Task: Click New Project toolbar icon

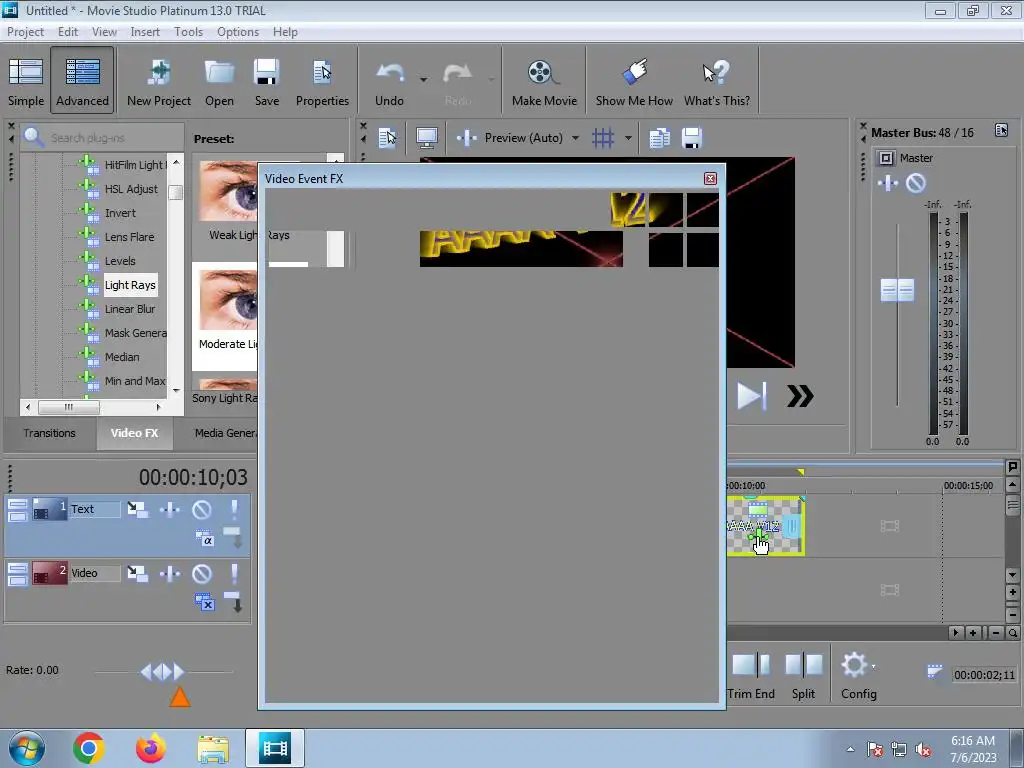Action: [x=159, y=81]
